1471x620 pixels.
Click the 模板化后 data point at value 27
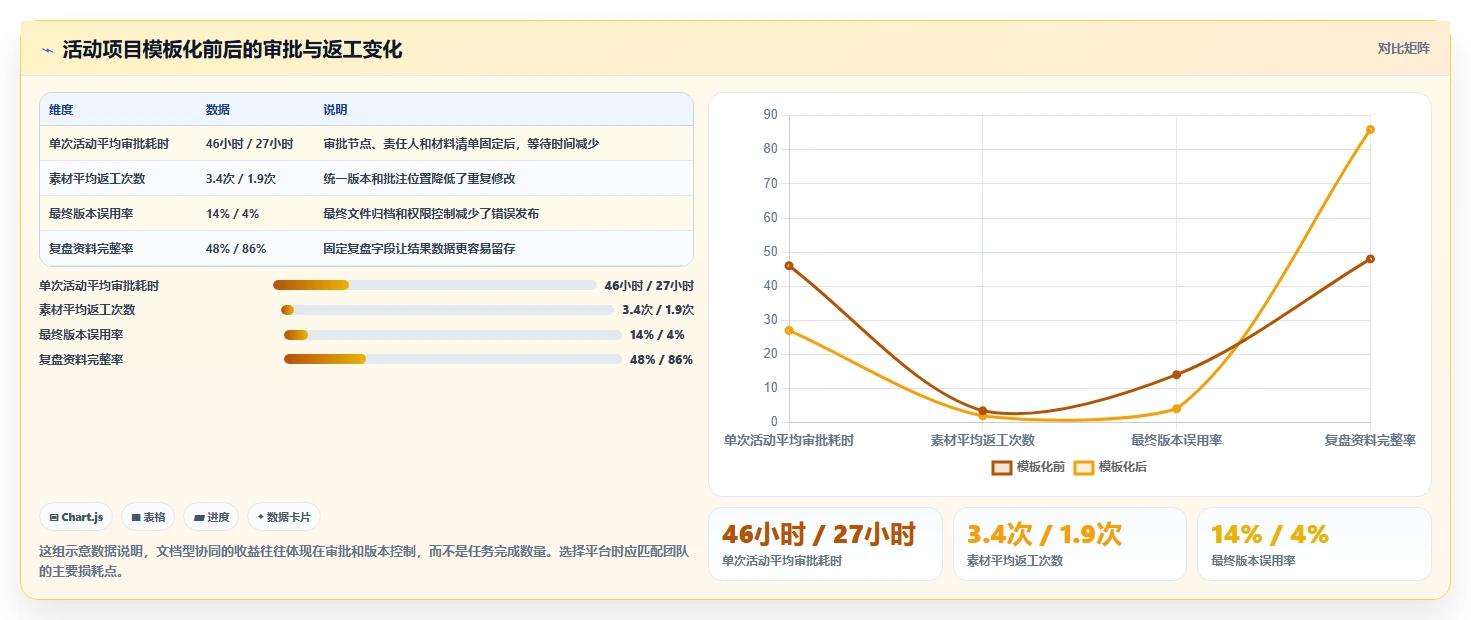point(789,330)
